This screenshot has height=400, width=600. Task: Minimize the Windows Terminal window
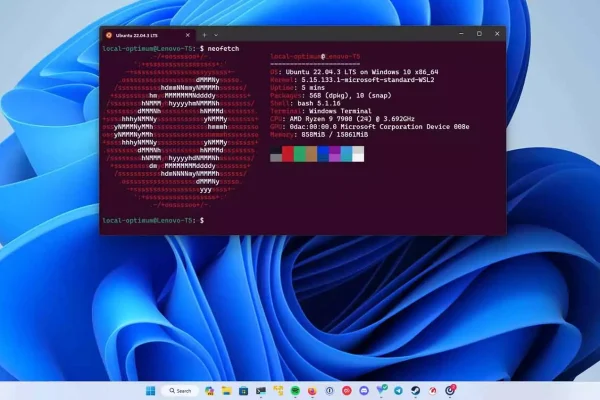coord(461,34)
